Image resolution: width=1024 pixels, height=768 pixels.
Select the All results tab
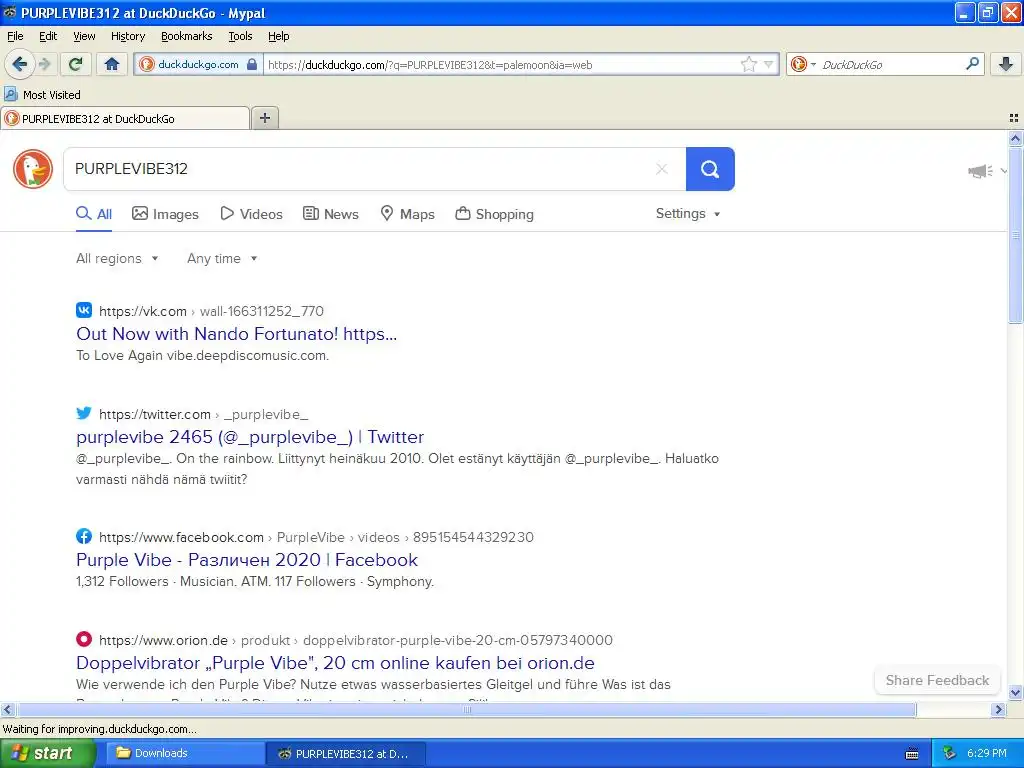[94, 214]
